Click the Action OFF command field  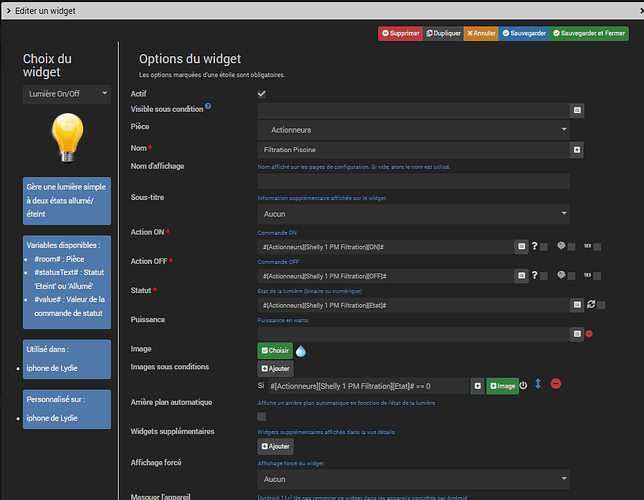click(386, 276)
